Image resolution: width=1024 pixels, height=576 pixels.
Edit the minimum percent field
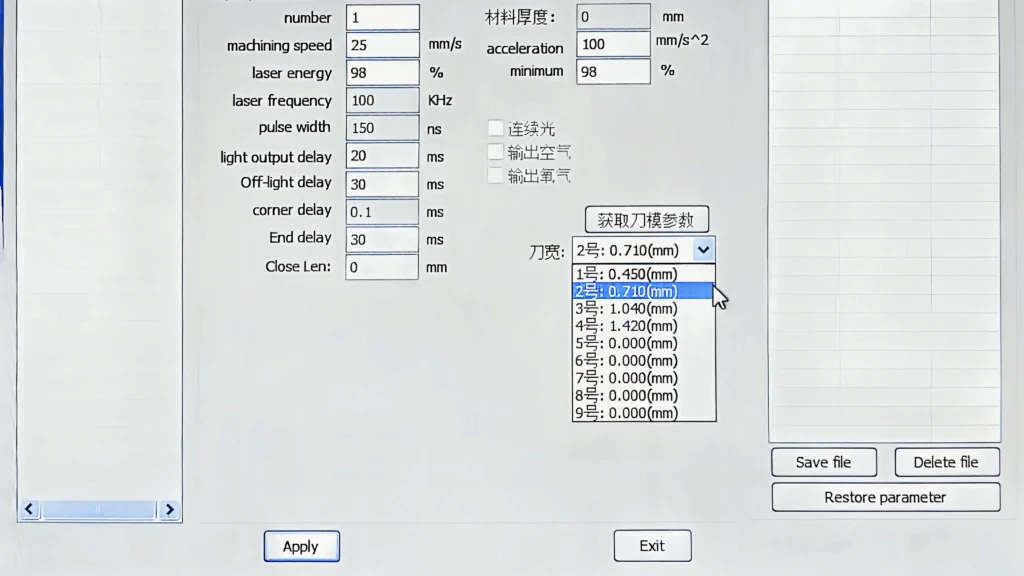click(x=613, y=72)
